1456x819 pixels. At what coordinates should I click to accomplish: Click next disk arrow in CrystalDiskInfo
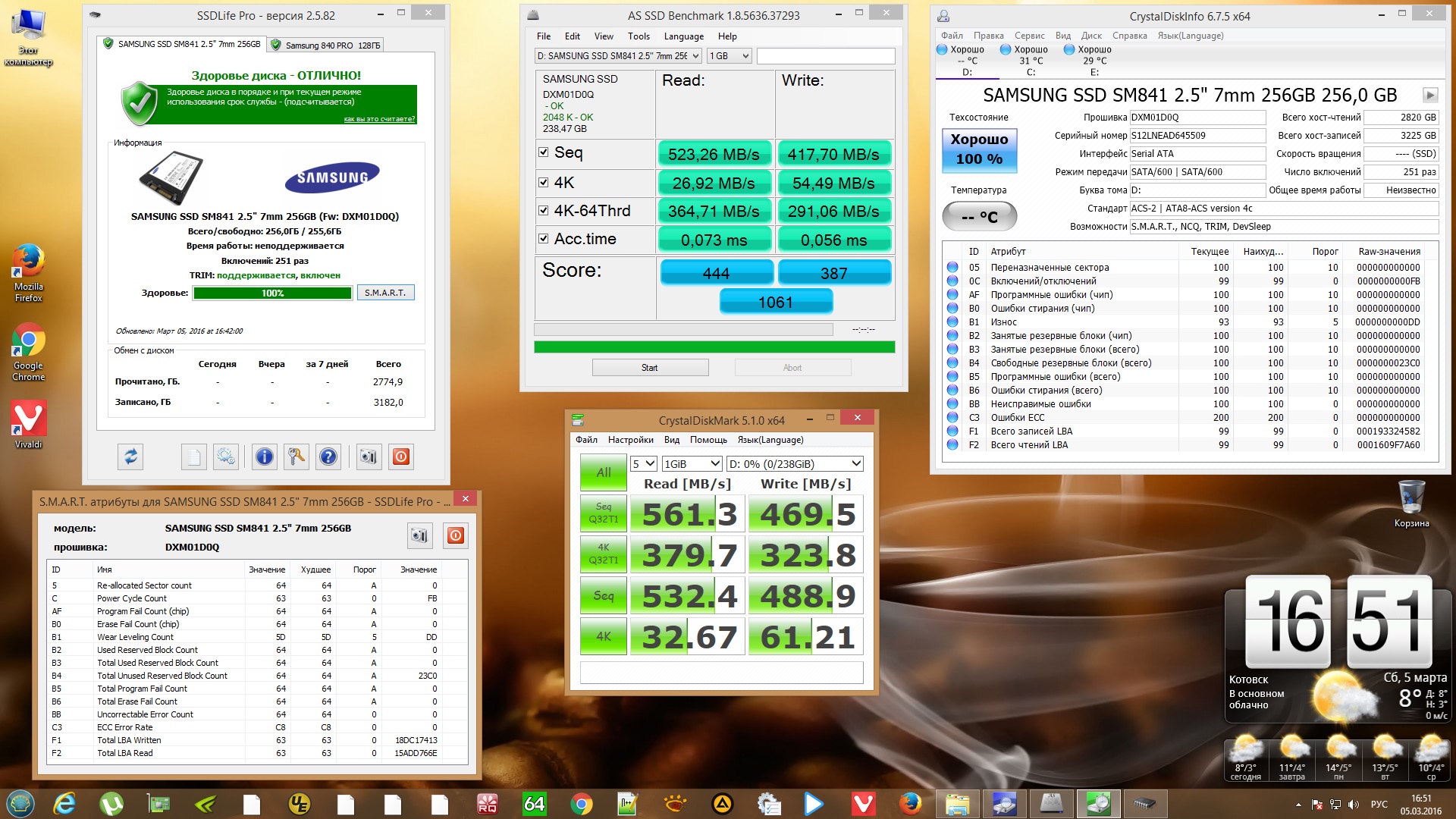point(1429,95)
